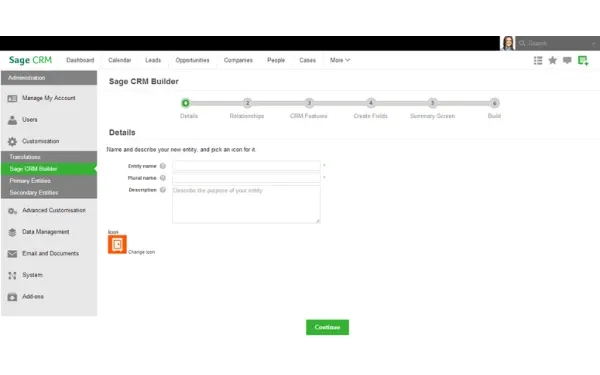Click help icon next to Entity name
Viewport: 600px width, 375px height.
click(163, 166)
